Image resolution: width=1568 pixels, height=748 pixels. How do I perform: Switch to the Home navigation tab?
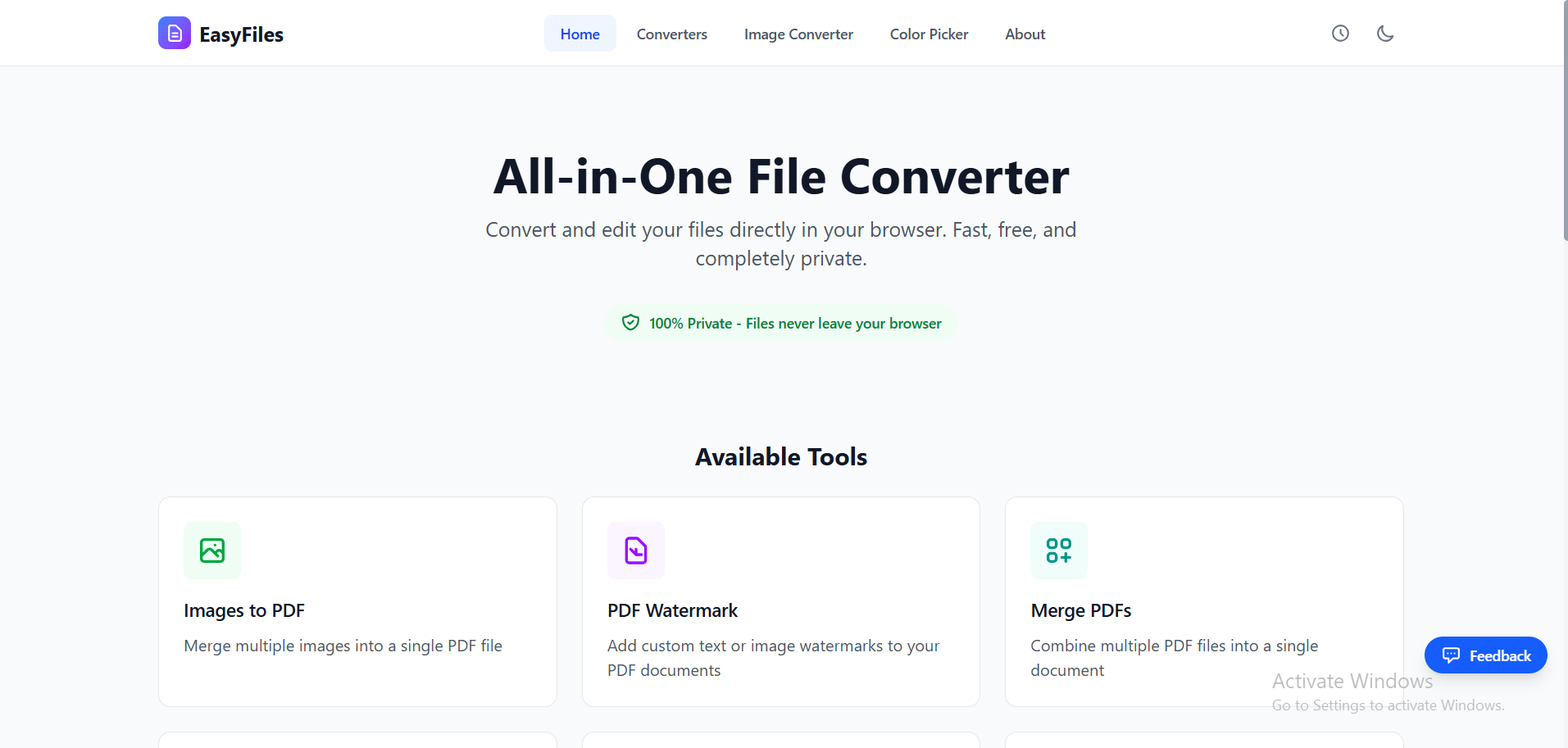click(579, 34)
